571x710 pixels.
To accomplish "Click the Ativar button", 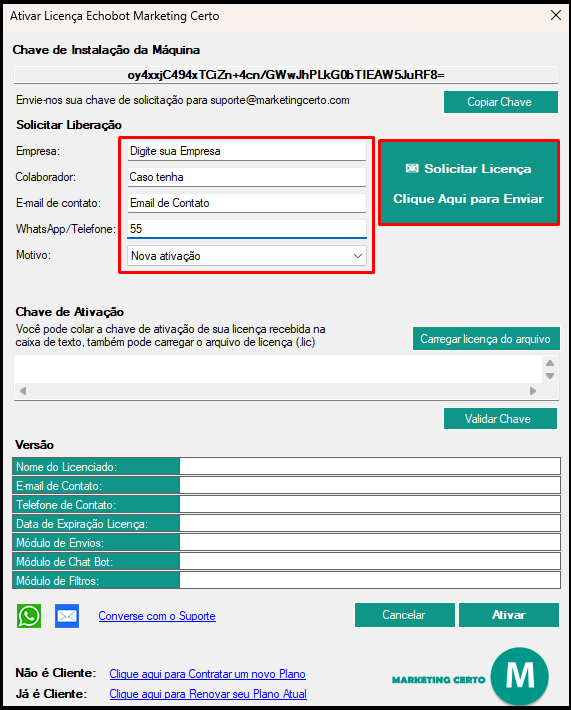I will [x=509, y=615].
